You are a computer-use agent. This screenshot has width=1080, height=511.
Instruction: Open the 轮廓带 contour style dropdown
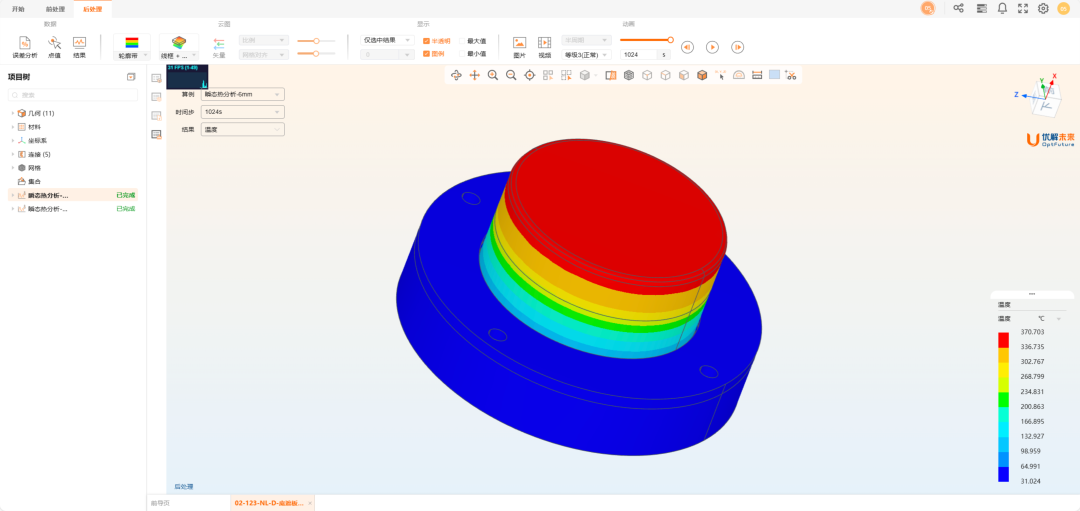click(132, 55)
